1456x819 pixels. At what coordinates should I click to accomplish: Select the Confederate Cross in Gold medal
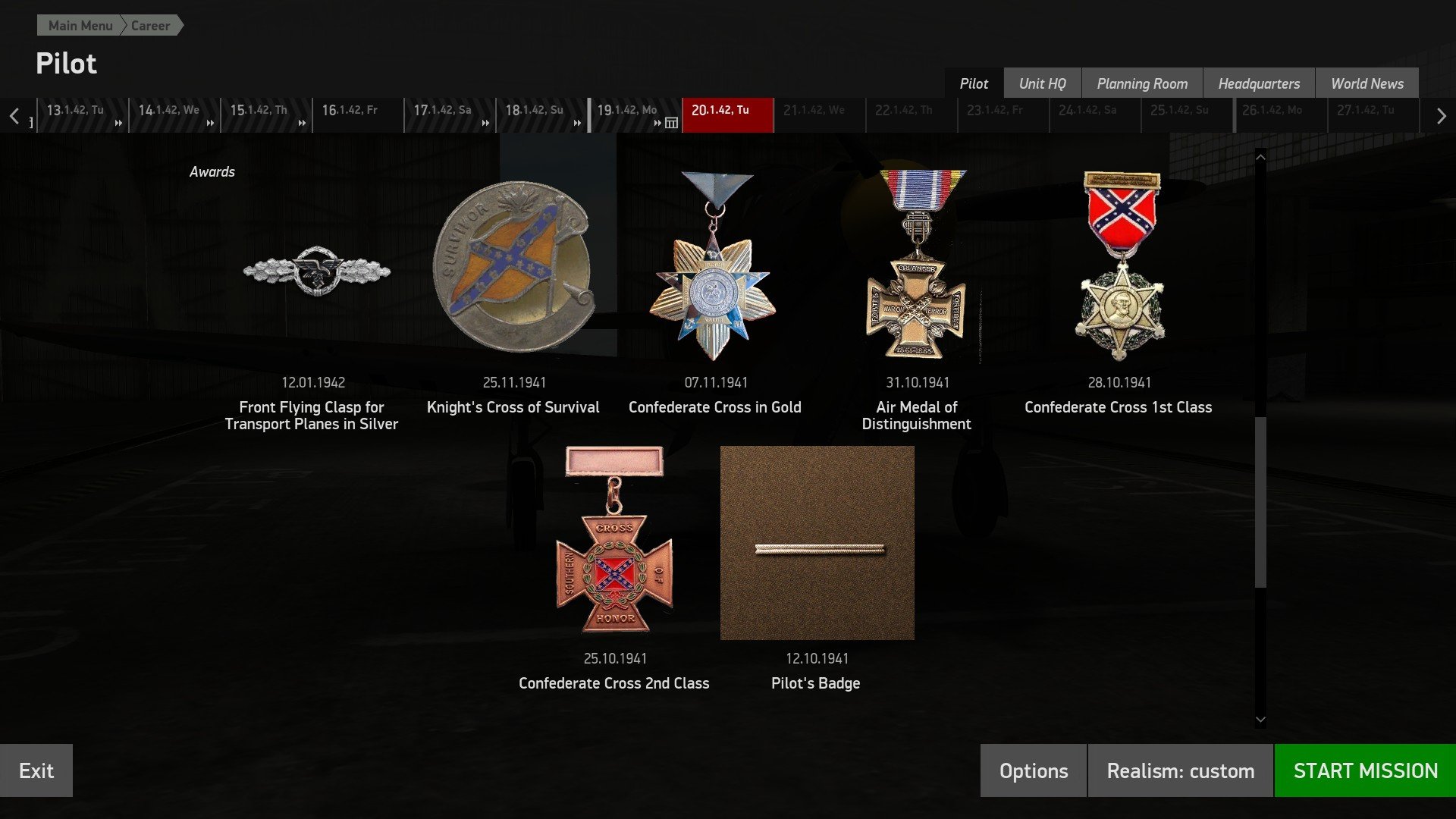pyautogui.click(x=713, y=265)
